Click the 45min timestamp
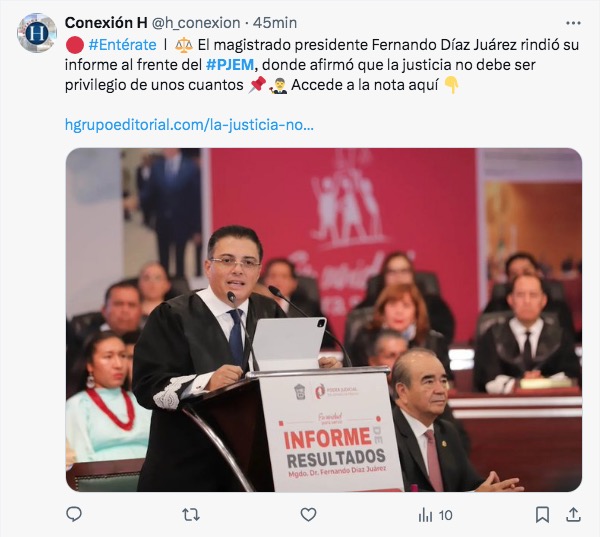Image resolution: width=601 pixels, height=537 pixels. tap(275, 23)
